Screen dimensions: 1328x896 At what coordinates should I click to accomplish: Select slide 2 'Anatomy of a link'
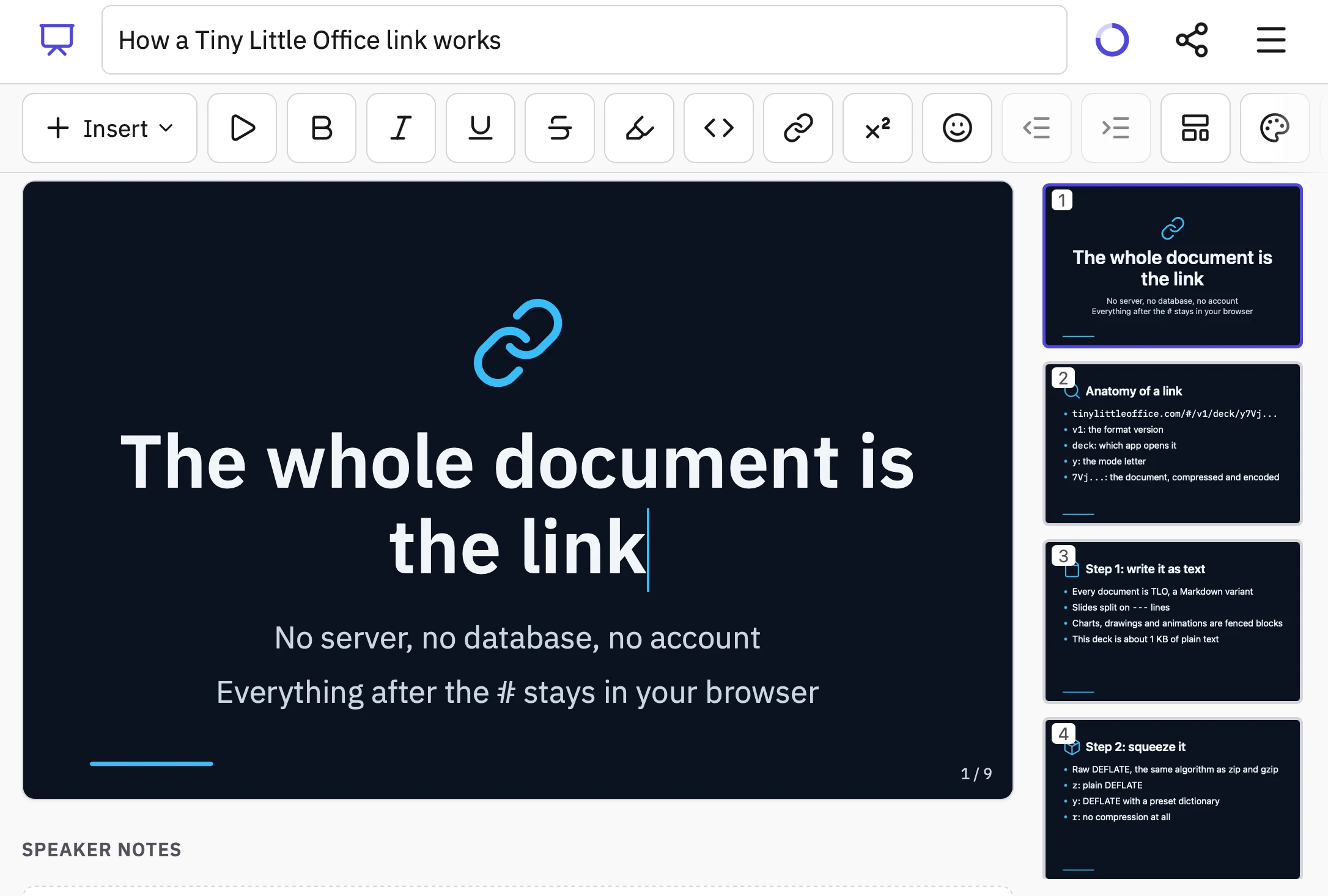click(1172, 444)
